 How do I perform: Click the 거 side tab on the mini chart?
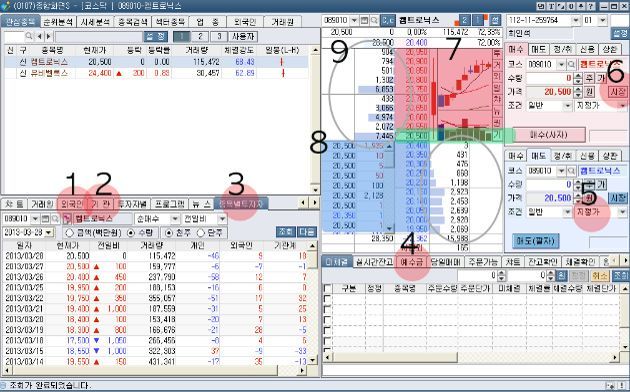coord(497,65)
